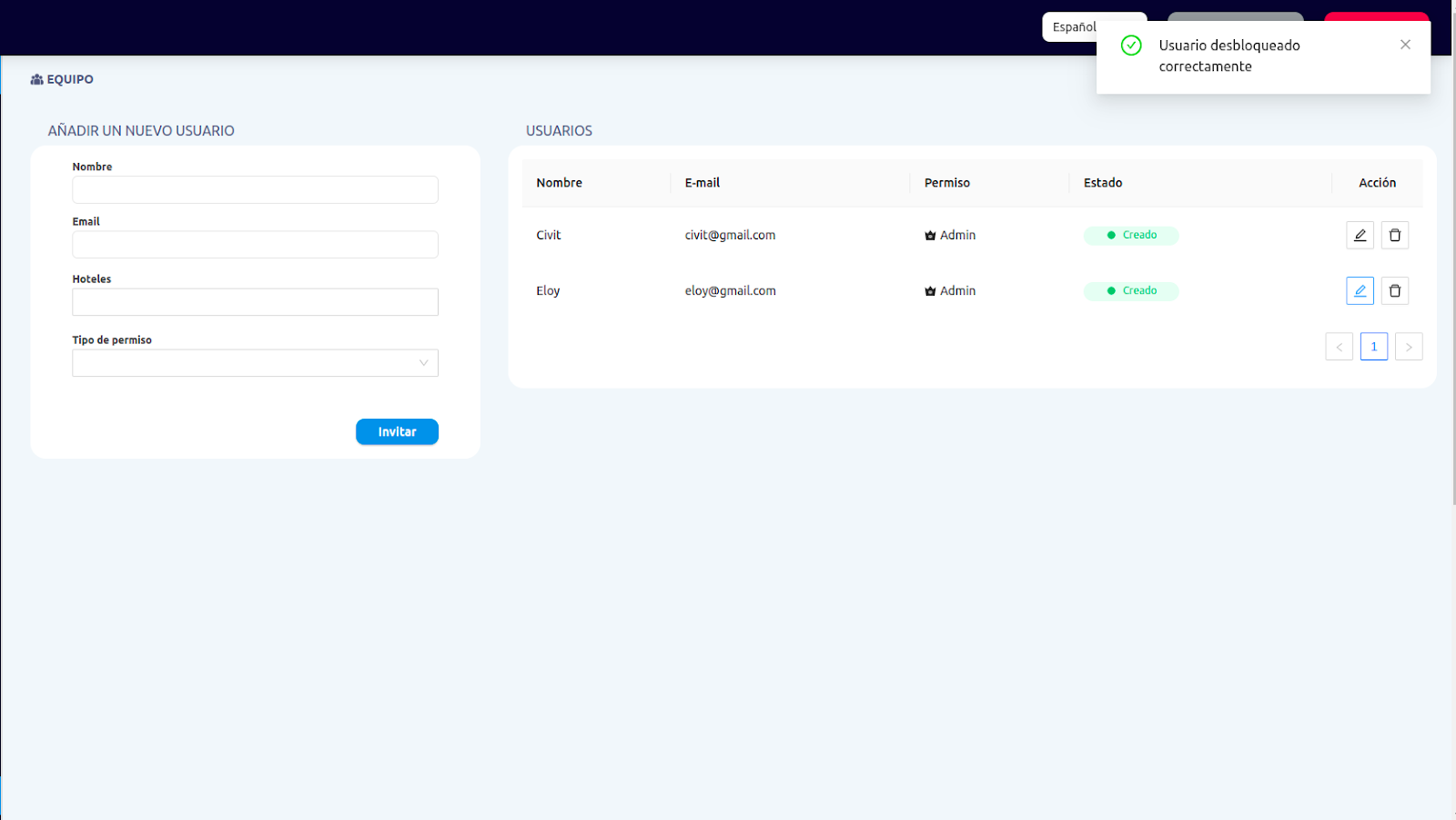Delete the Civit user

click(x=1395, y=235)
